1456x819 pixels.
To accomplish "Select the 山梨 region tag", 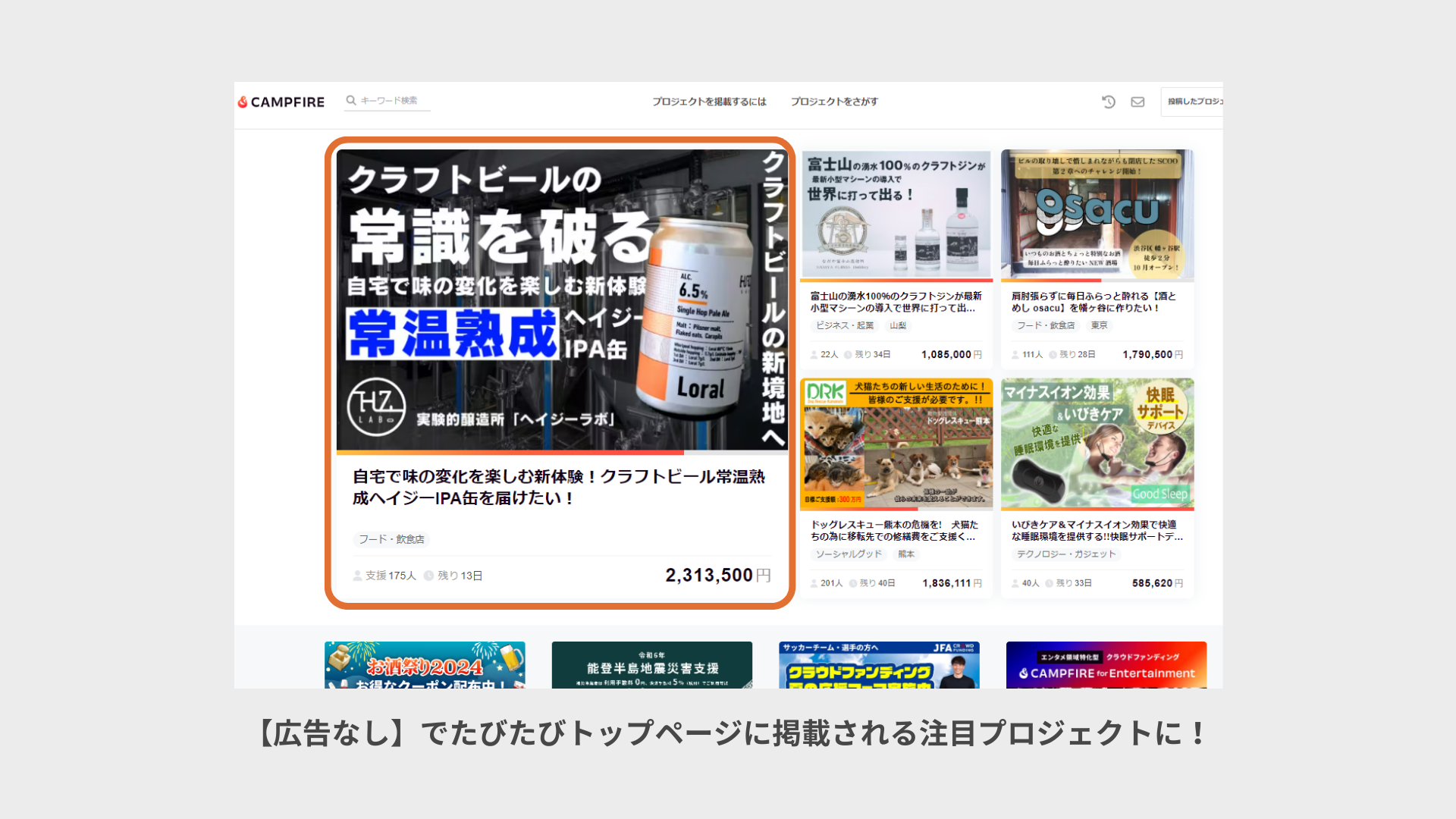I will [898, 325].
